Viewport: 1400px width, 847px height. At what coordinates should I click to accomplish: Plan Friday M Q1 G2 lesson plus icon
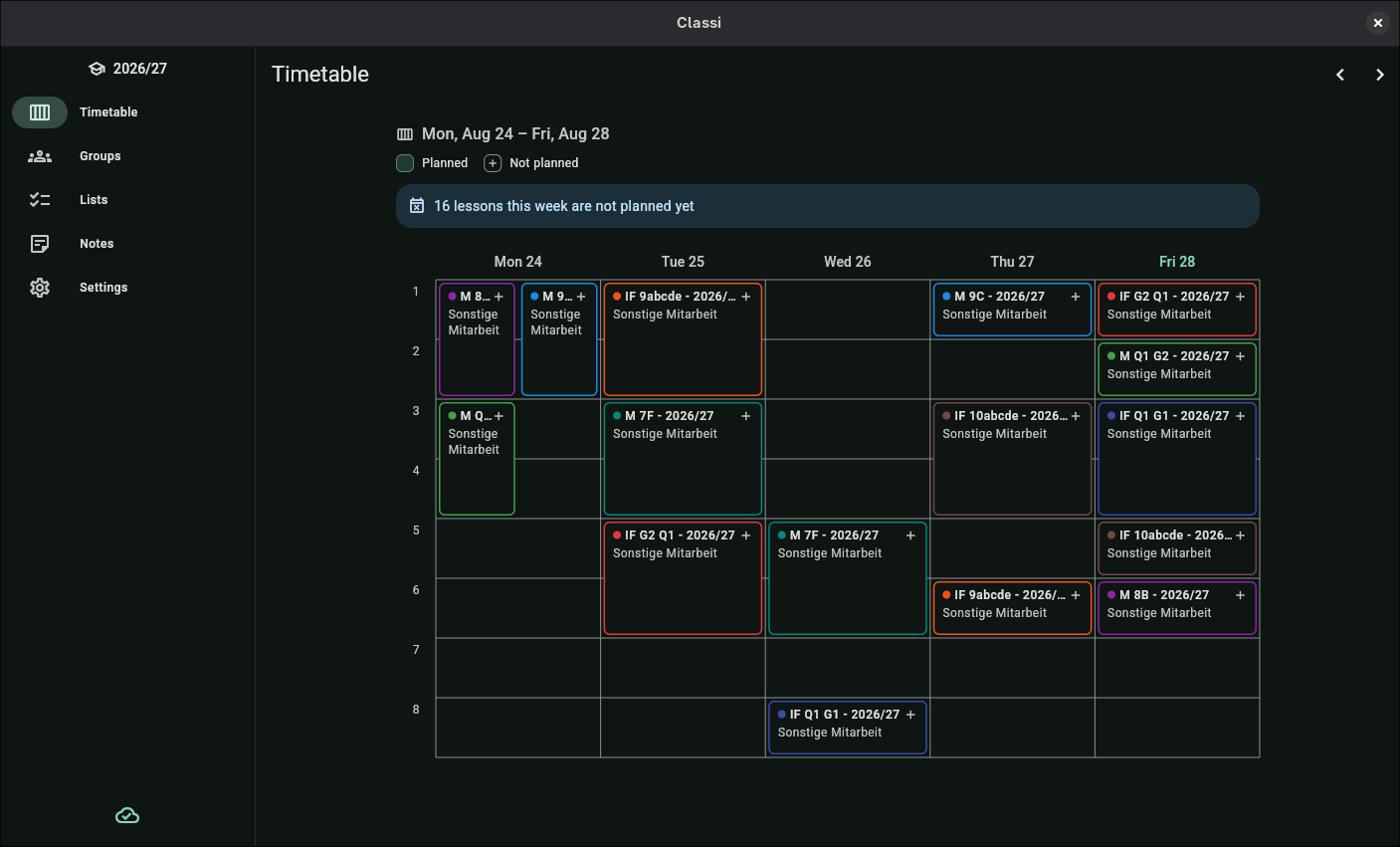coord(1241,356)
